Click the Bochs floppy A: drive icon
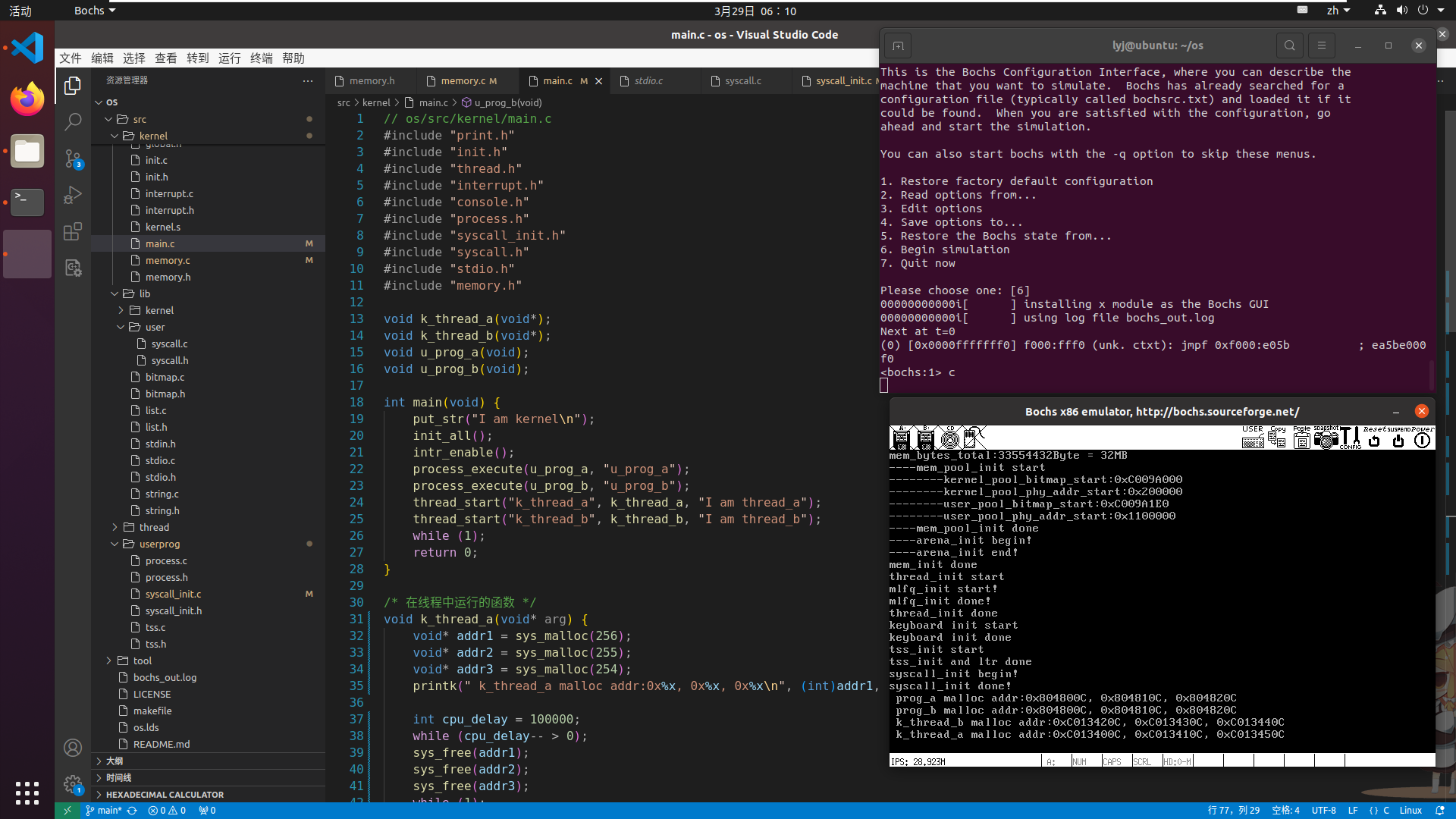This screenshot has width=1456, height=819. point(901,438)
